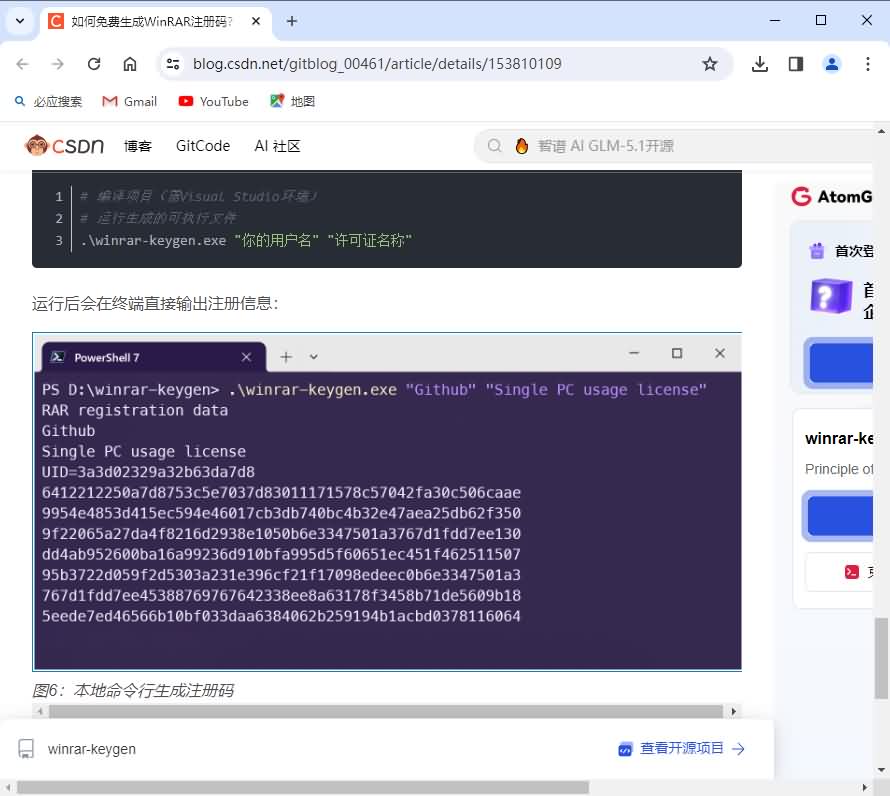Open the Chrome three-dot menu
Viewport: 890px width, 796px height.
click(x=867, y=64)
